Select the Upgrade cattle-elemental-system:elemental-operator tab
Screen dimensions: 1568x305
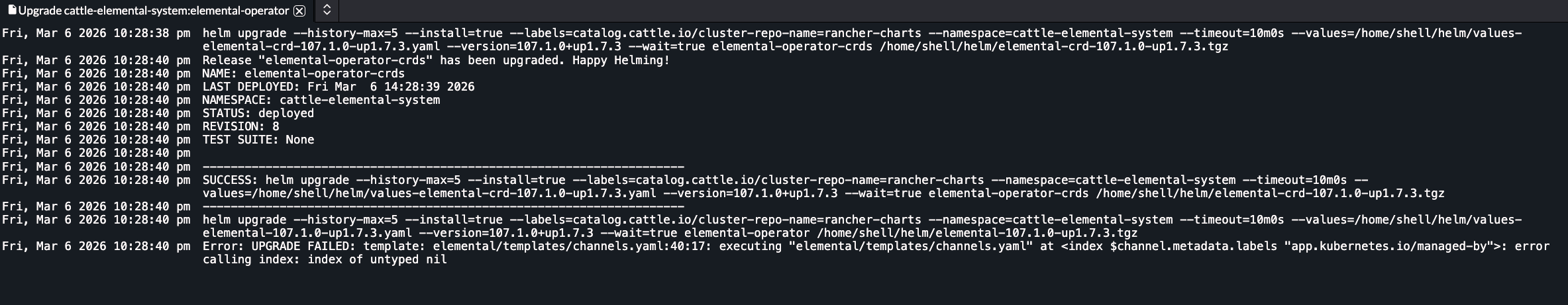tap(154, 11)
